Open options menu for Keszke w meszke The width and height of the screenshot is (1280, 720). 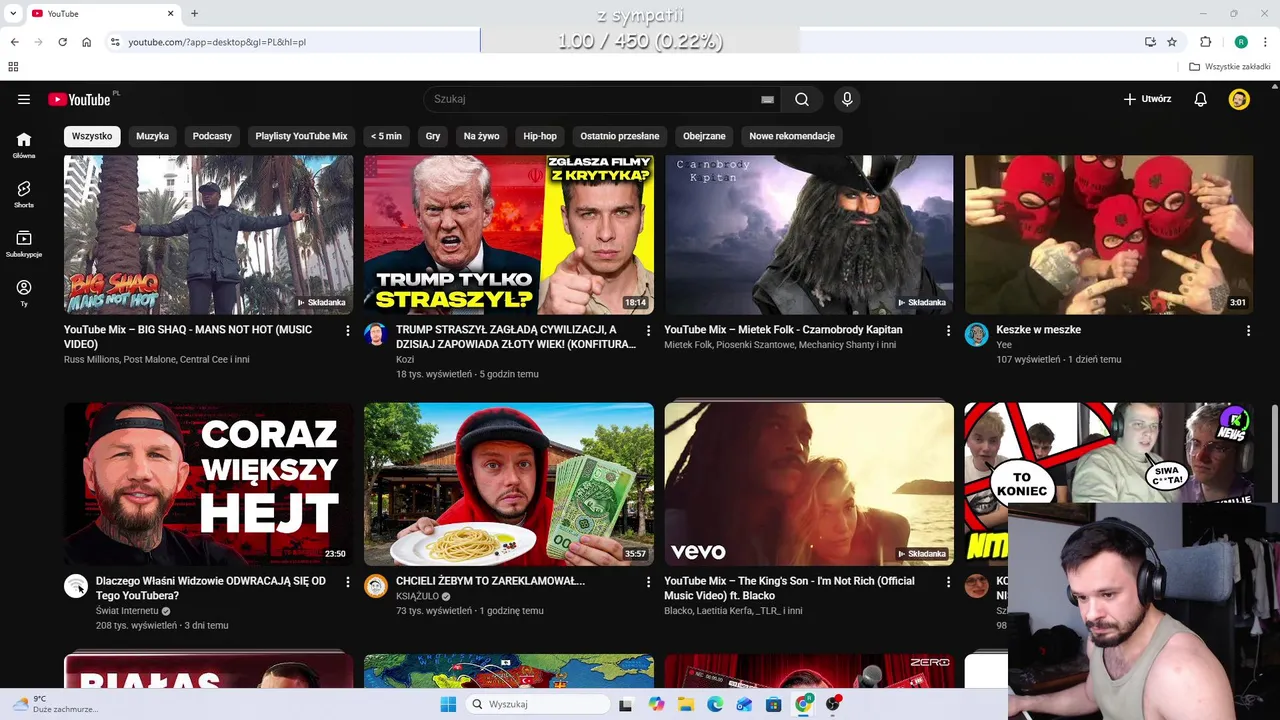pos(1248,330)
